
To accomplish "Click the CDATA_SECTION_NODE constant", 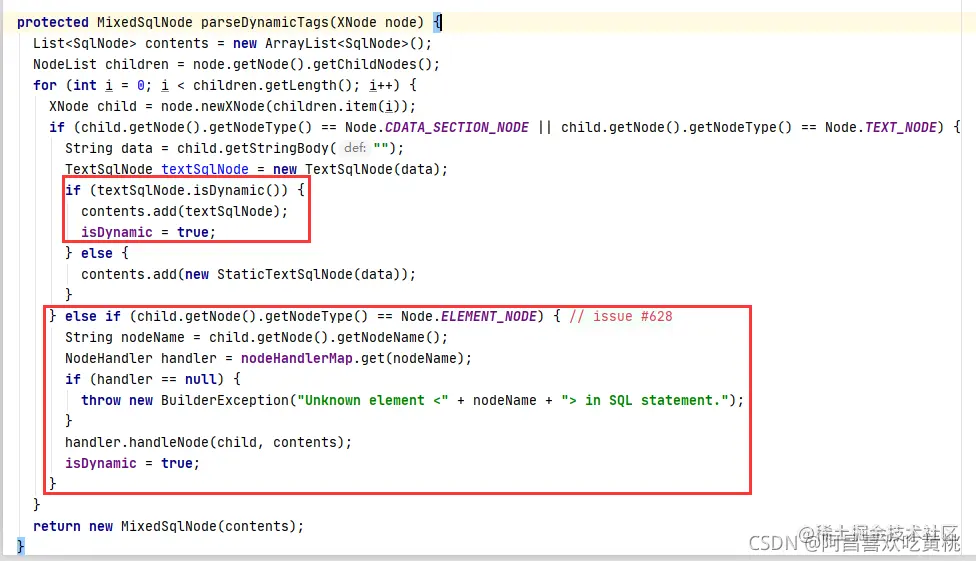I will [457, 128].
